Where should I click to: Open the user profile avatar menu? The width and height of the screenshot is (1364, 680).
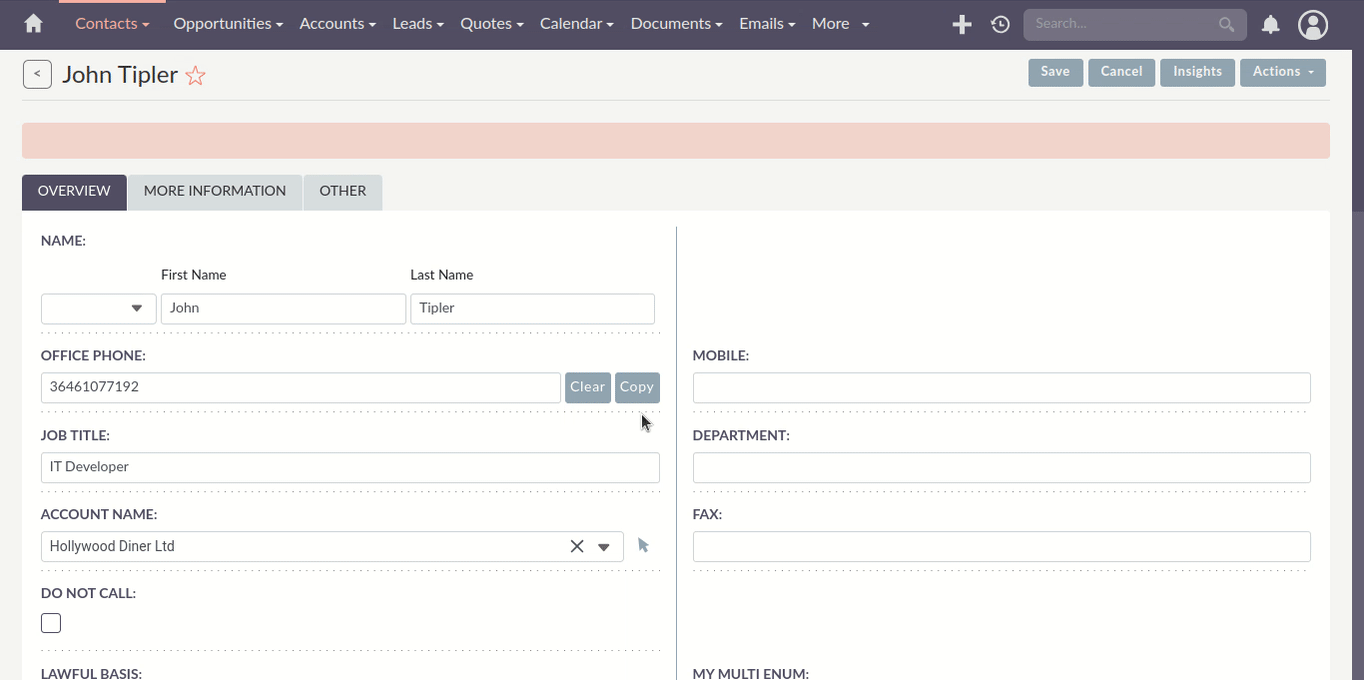[1313, 24]
